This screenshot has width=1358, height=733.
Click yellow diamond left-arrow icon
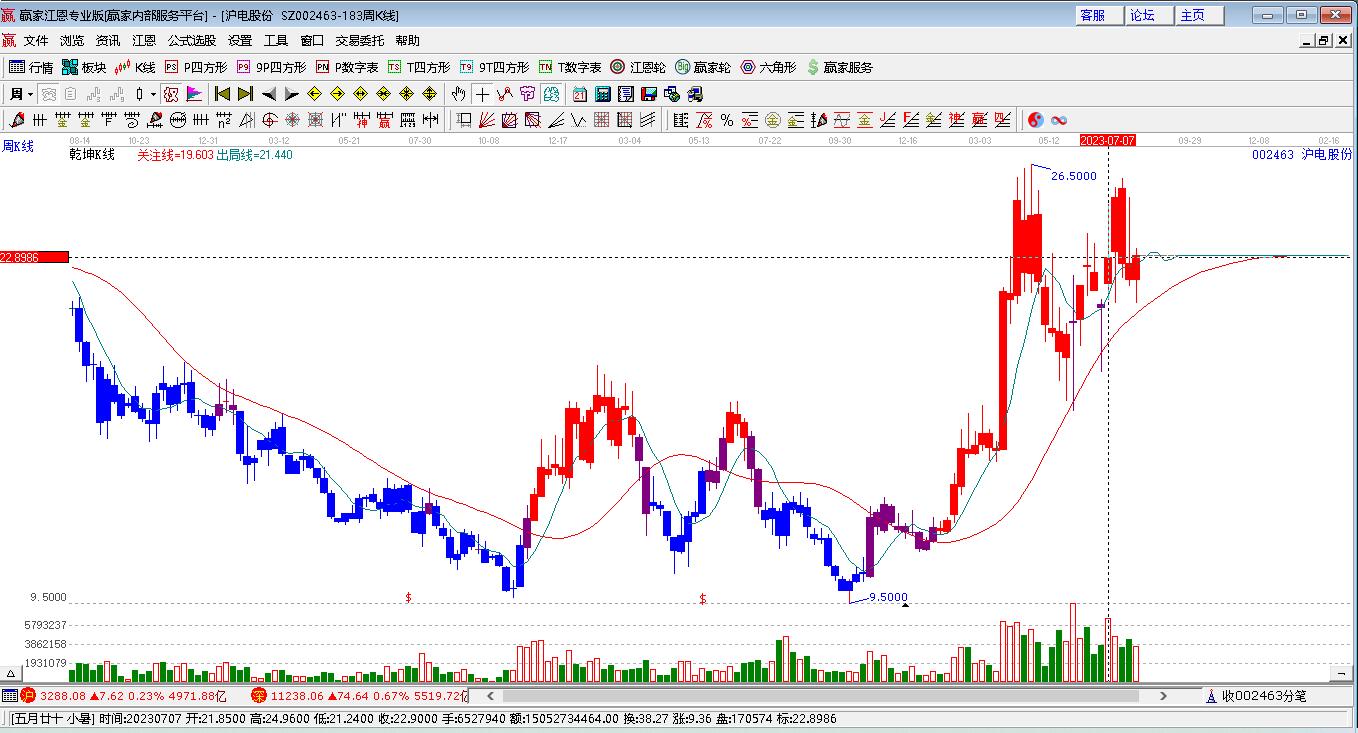coord(314,94)
